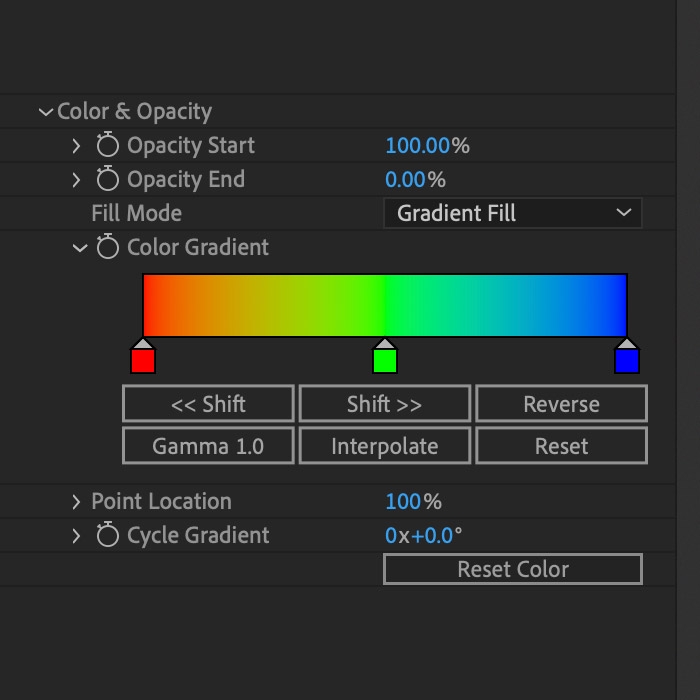Image resolution: width=700 pixels, height=700 pixels.
Task: Collapse the Color & Opacity group
Action: point(46,112)
